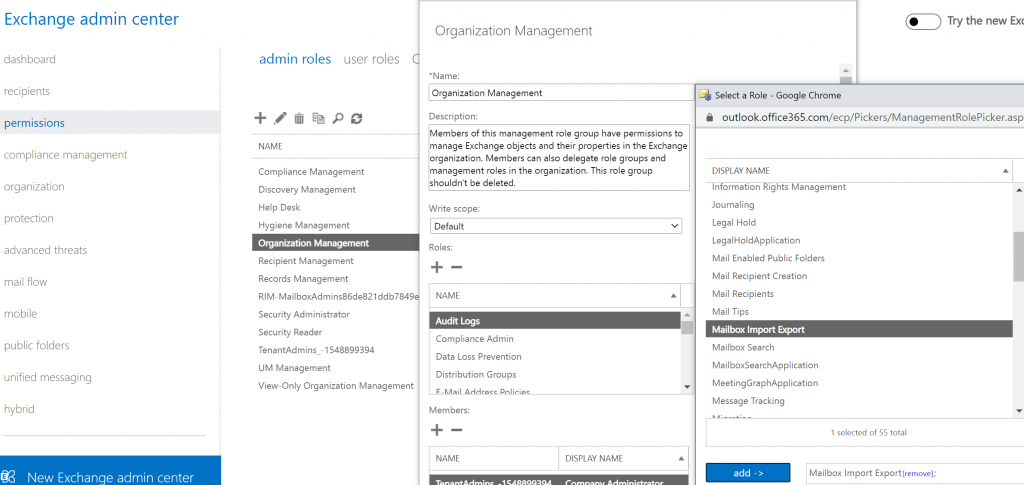Open dashboard in left navigation

coord(30,59)
